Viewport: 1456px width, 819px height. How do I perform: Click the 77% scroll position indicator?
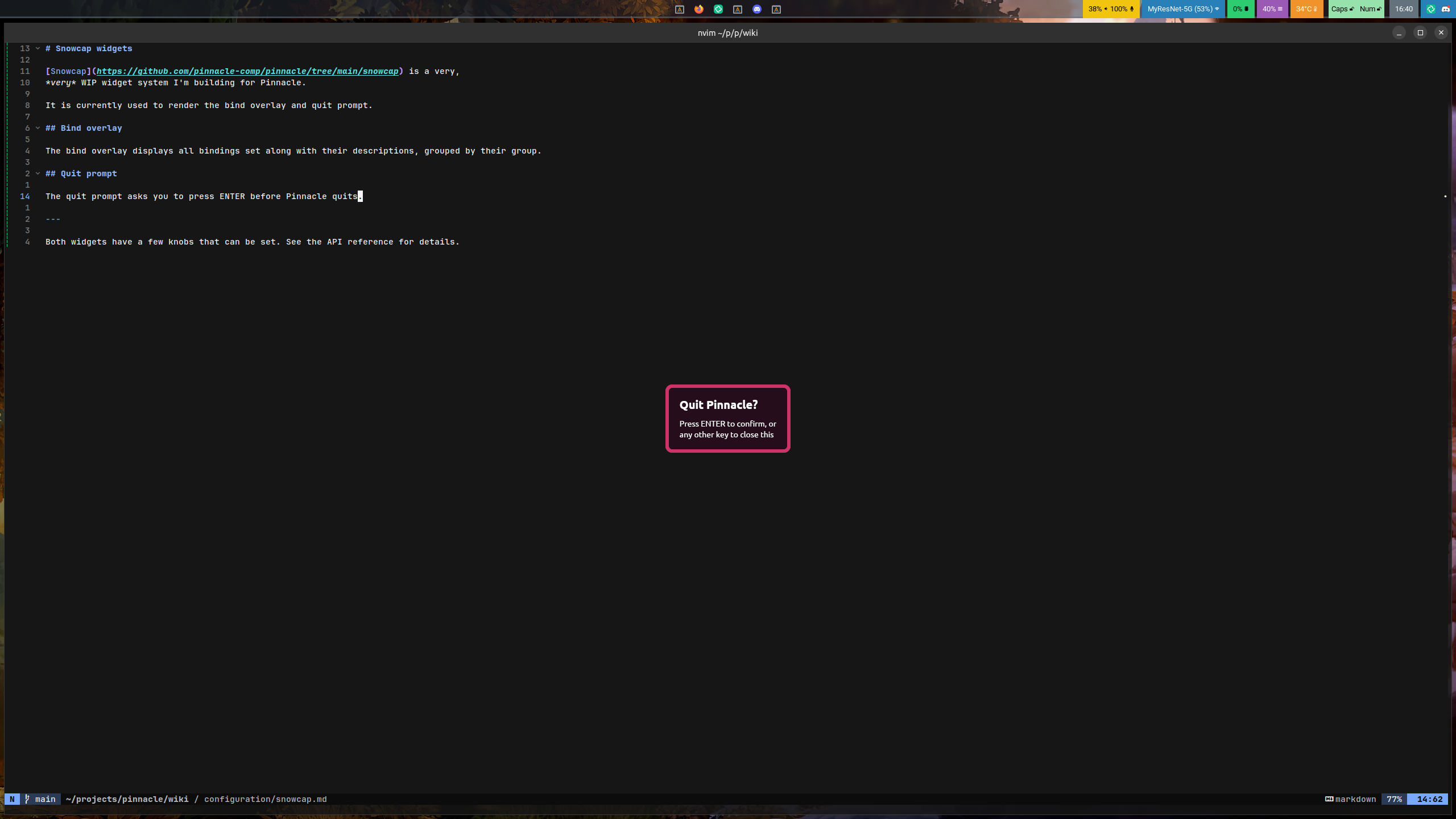coord(1394,799)
